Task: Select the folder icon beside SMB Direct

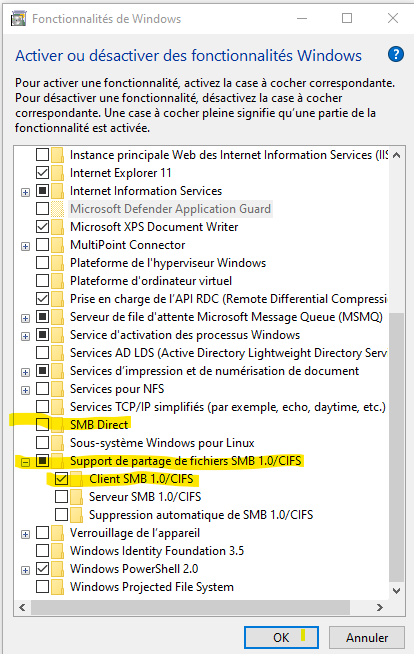Action: (x=58, y=425)
